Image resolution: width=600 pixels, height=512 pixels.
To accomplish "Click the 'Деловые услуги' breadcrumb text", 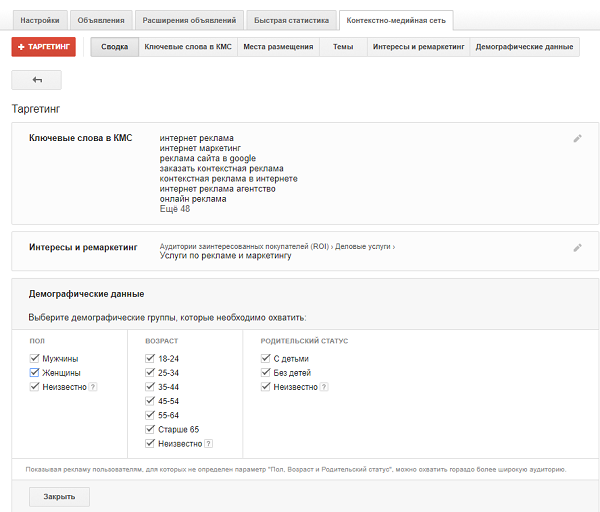I will (363, 246).
